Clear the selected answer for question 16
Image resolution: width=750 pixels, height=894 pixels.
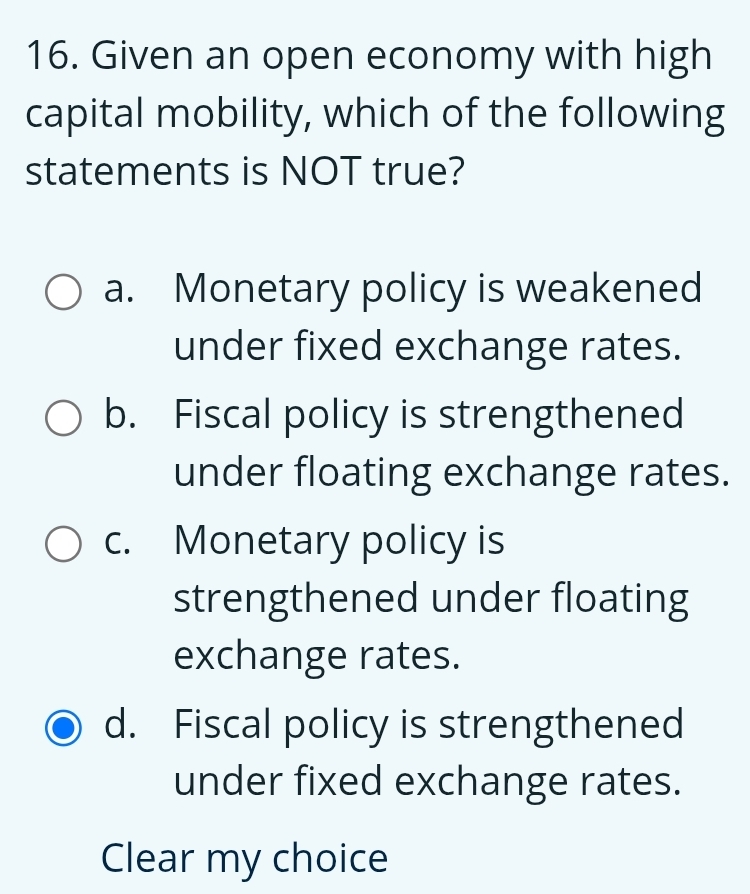(x=243, y=858)
